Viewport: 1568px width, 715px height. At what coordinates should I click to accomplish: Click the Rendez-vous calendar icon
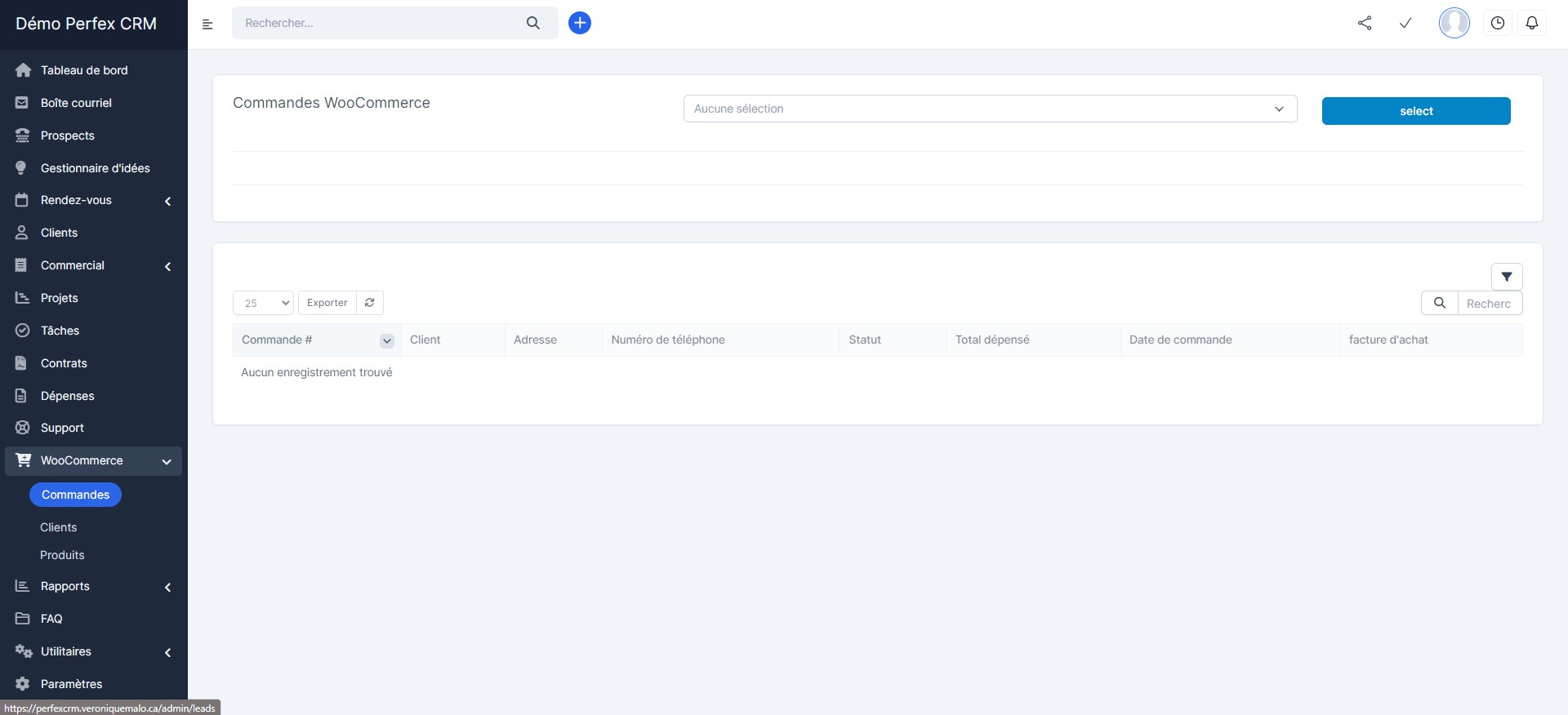[22, 200]
